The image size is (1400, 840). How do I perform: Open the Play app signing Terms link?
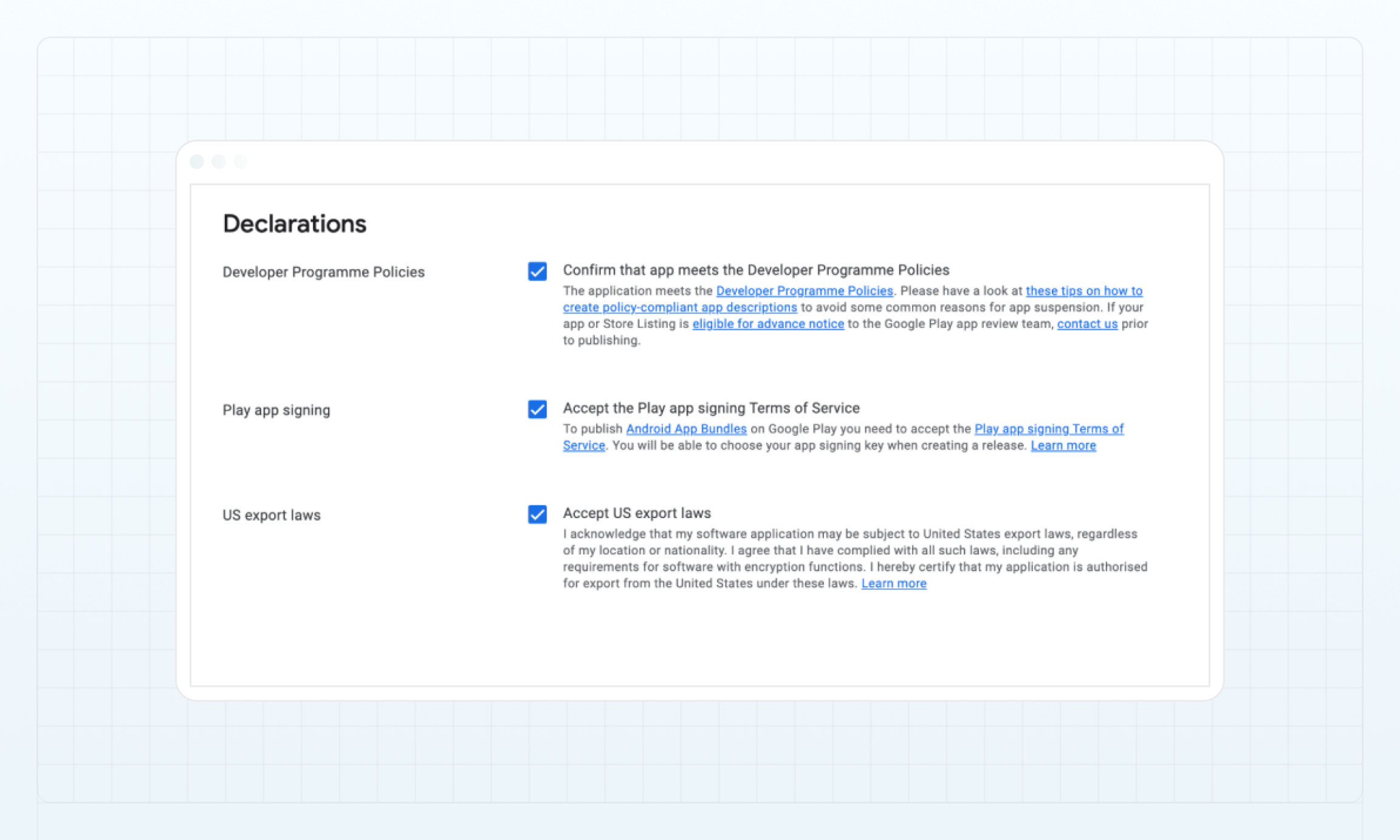coord(1048,429)
